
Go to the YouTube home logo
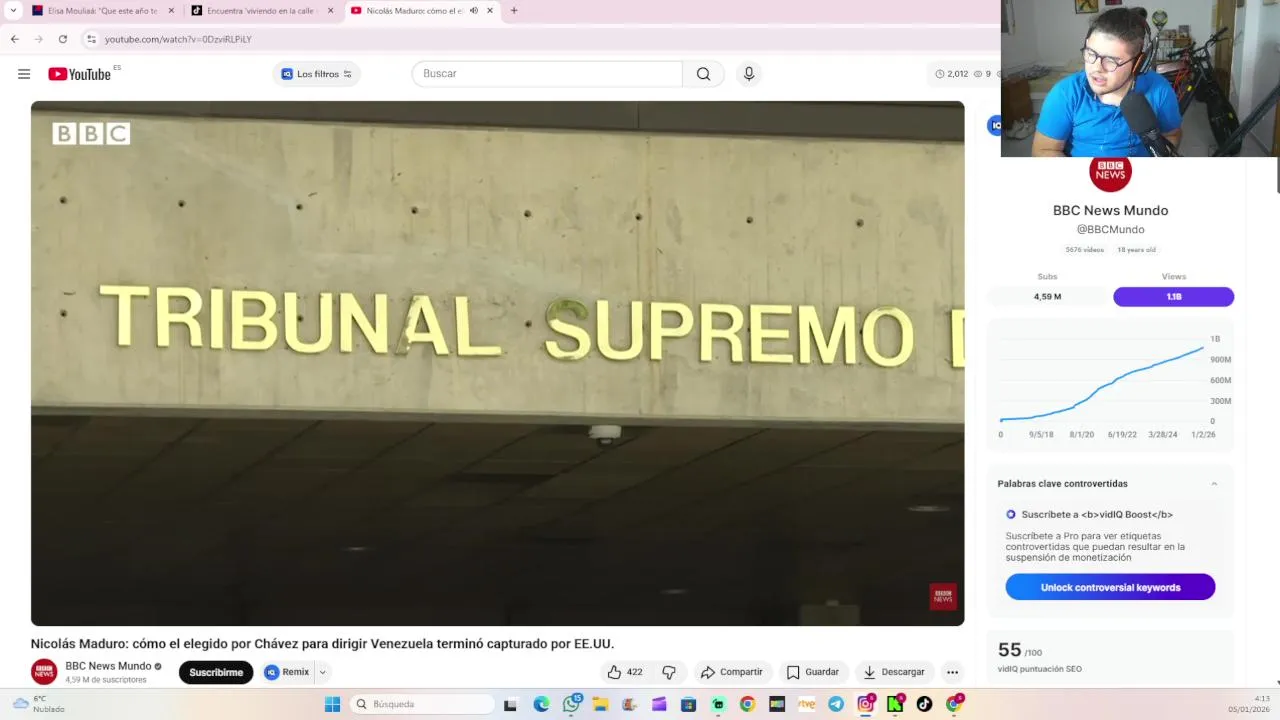[80, 74]
